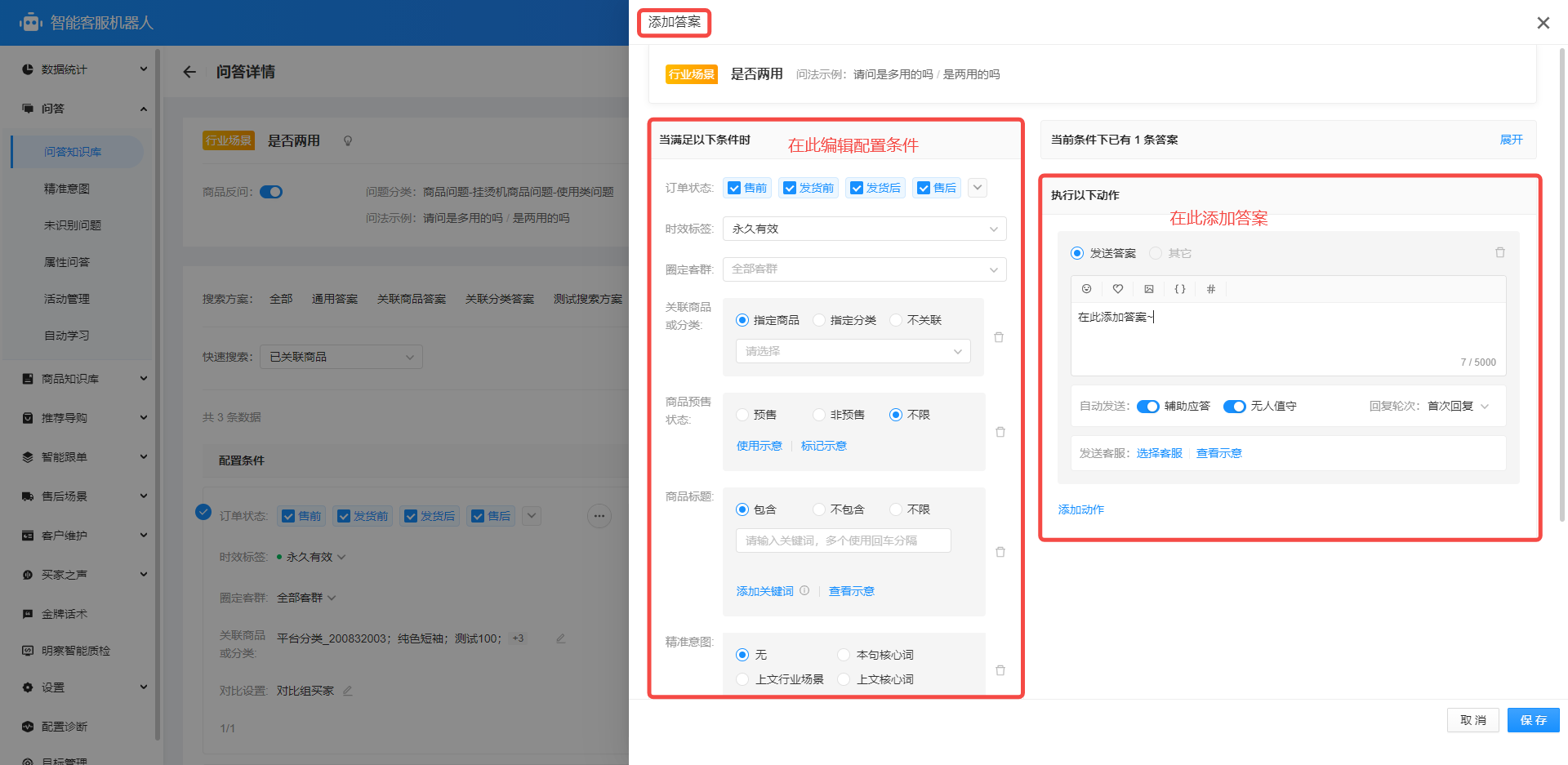
Task: Select 本句核心词 for 精准意图
Action: tap(844, 655)
